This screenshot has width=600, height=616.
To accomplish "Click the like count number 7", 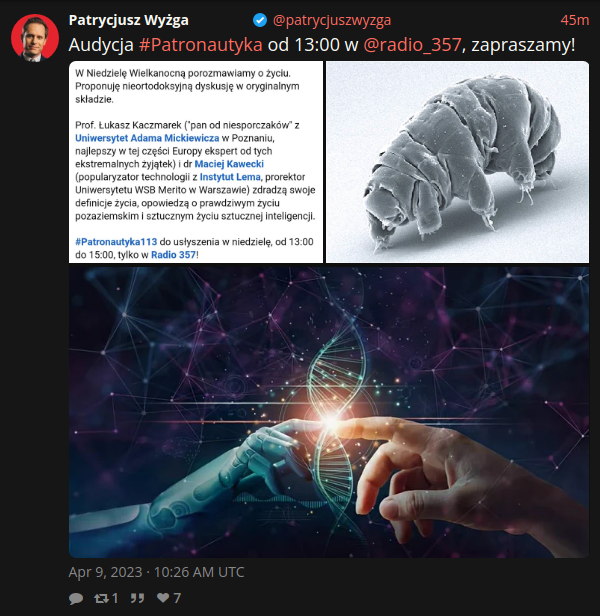I will (177, 598).
